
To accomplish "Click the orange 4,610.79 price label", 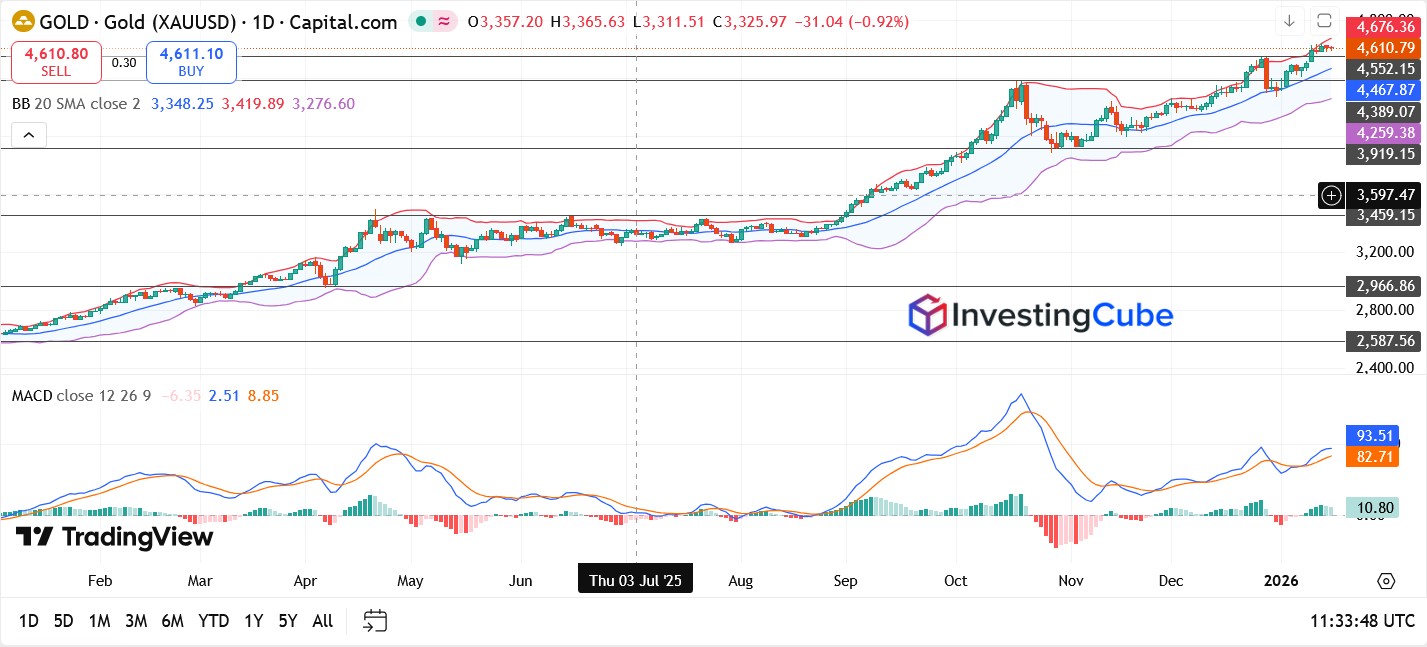I will tap(1384, 47).
